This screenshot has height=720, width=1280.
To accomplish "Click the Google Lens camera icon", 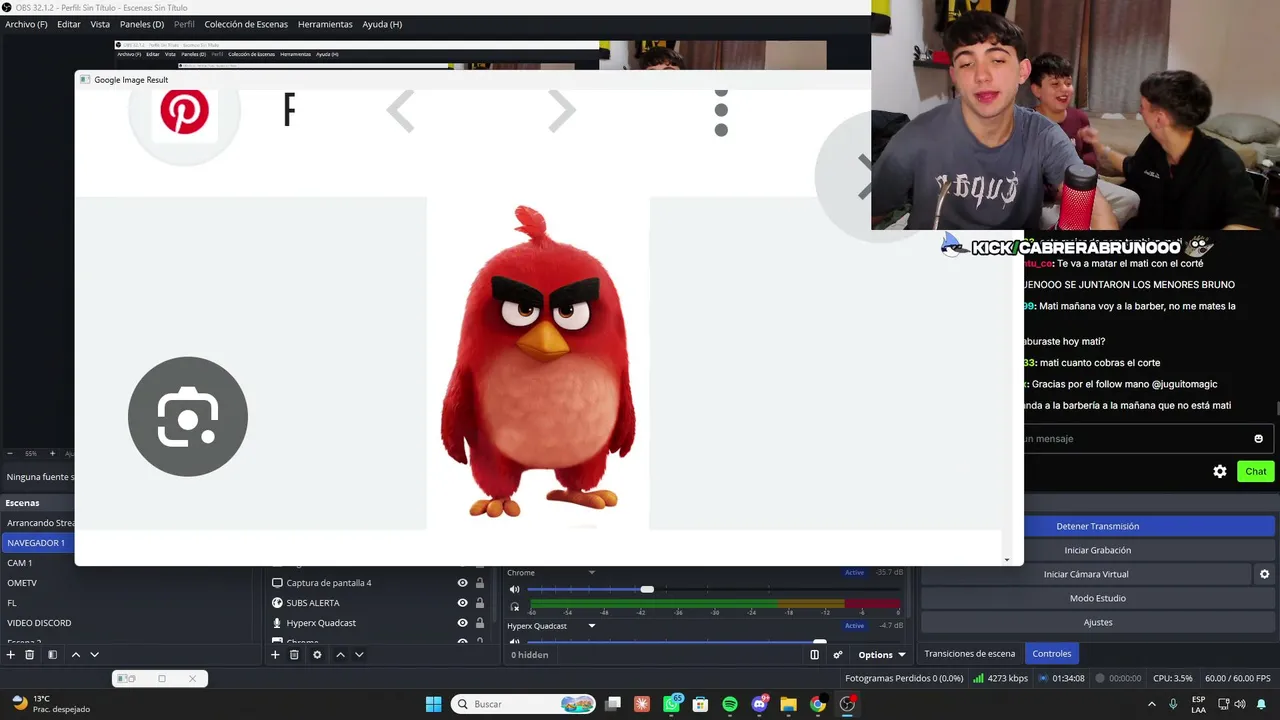I will (188, 416).
